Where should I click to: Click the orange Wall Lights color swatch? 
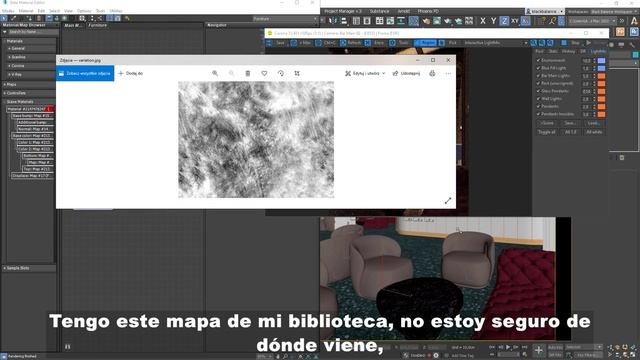pyautogui.click(x=602, y=99)
